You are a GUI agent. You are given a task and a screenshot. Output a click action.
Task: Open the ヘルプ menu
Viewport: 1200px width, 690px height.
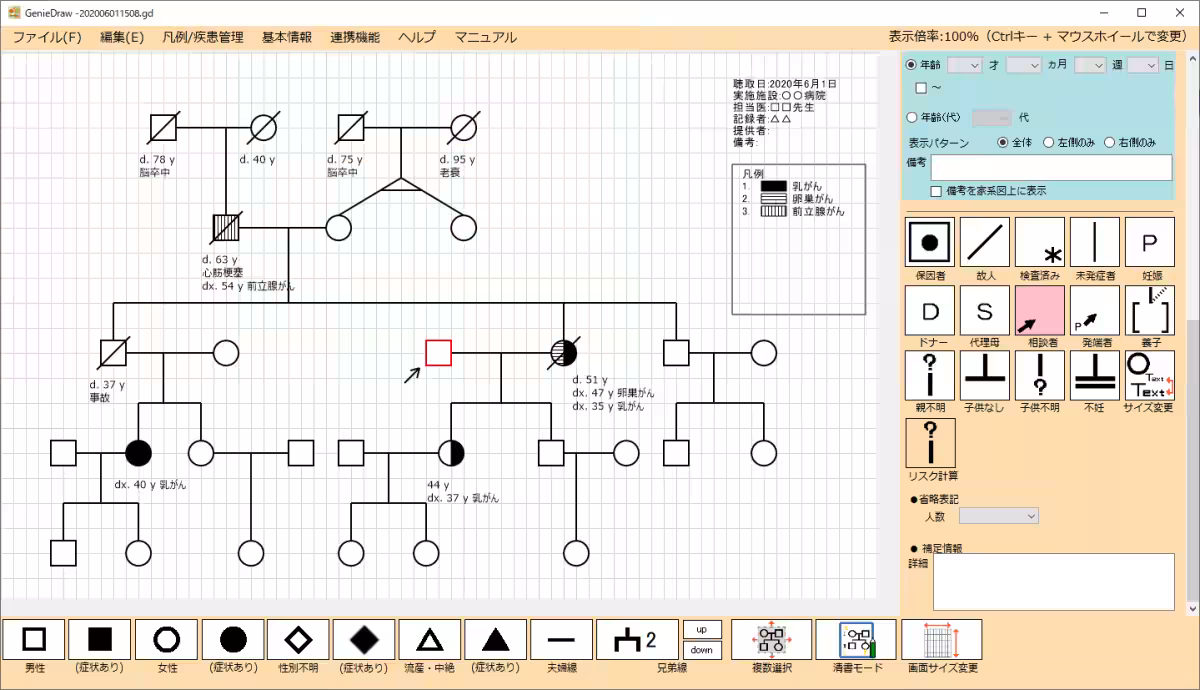pyautogui.click(x=417, y=37)
